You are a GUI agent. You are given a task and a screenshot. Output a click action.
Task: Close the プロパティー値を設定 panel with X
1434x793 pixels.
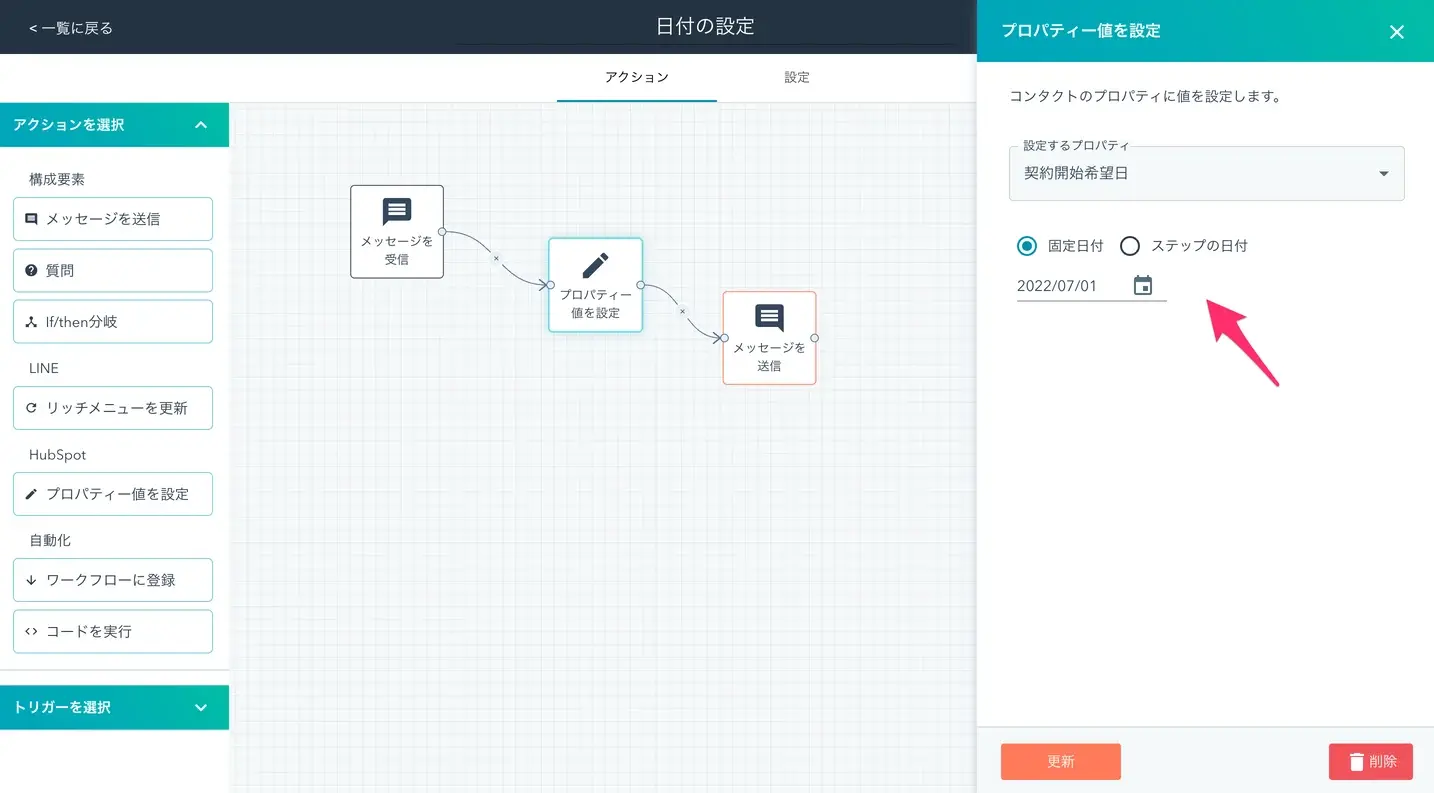[1397, 32]
